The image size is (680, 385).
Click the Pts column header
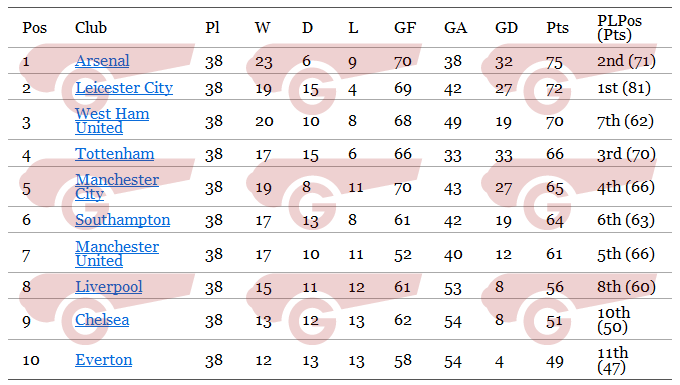coord(557,28)
